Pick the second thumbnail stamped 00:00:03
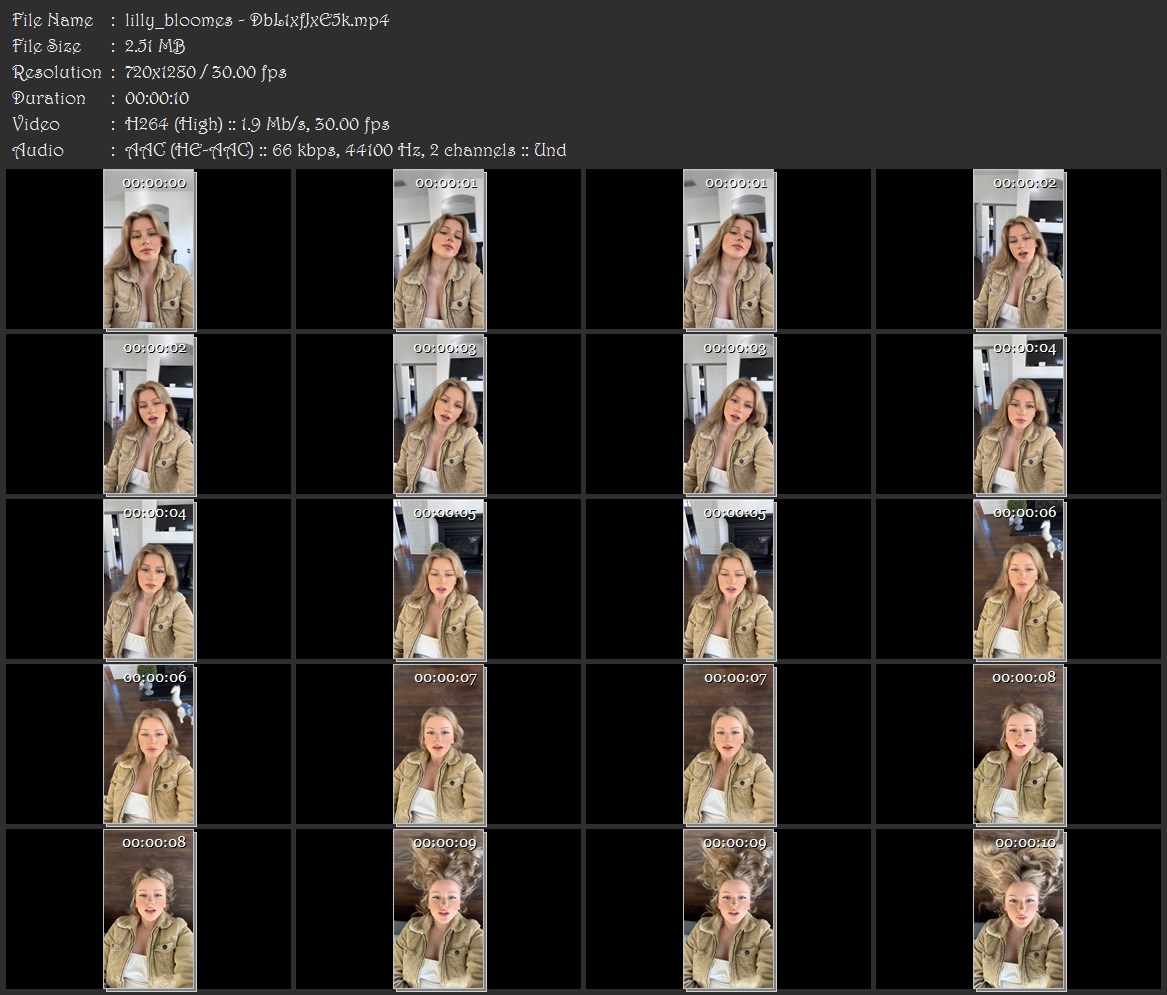Screen dimensions: 1167x995 (729, 415)
